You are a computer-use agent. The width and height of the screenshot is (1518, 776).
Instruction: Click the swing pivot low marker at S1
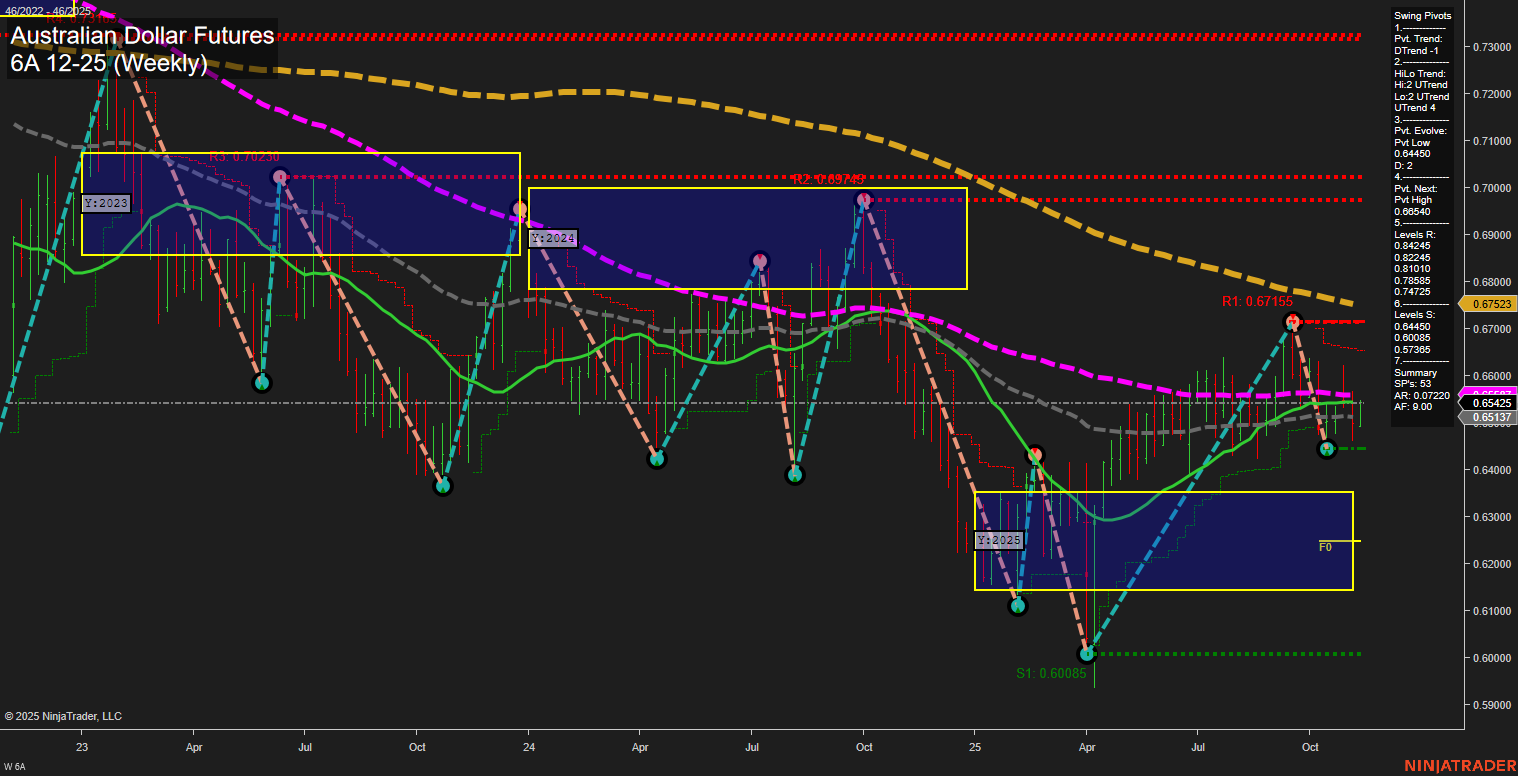click(1087, 654)
